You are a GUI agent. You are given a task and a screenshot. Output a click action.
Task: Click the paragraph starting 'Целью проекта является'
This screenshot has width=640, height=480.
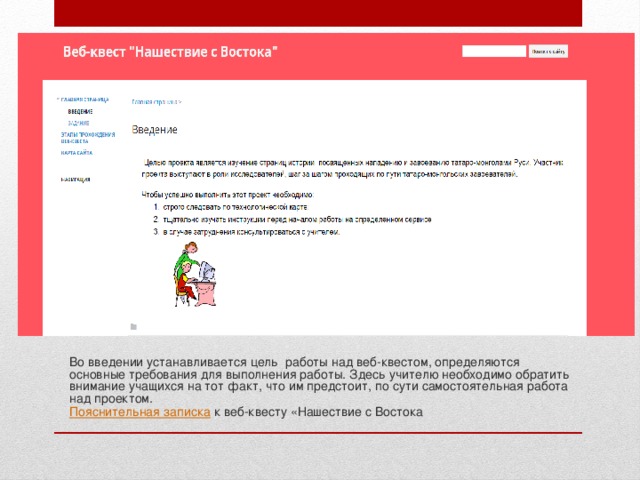353,168
